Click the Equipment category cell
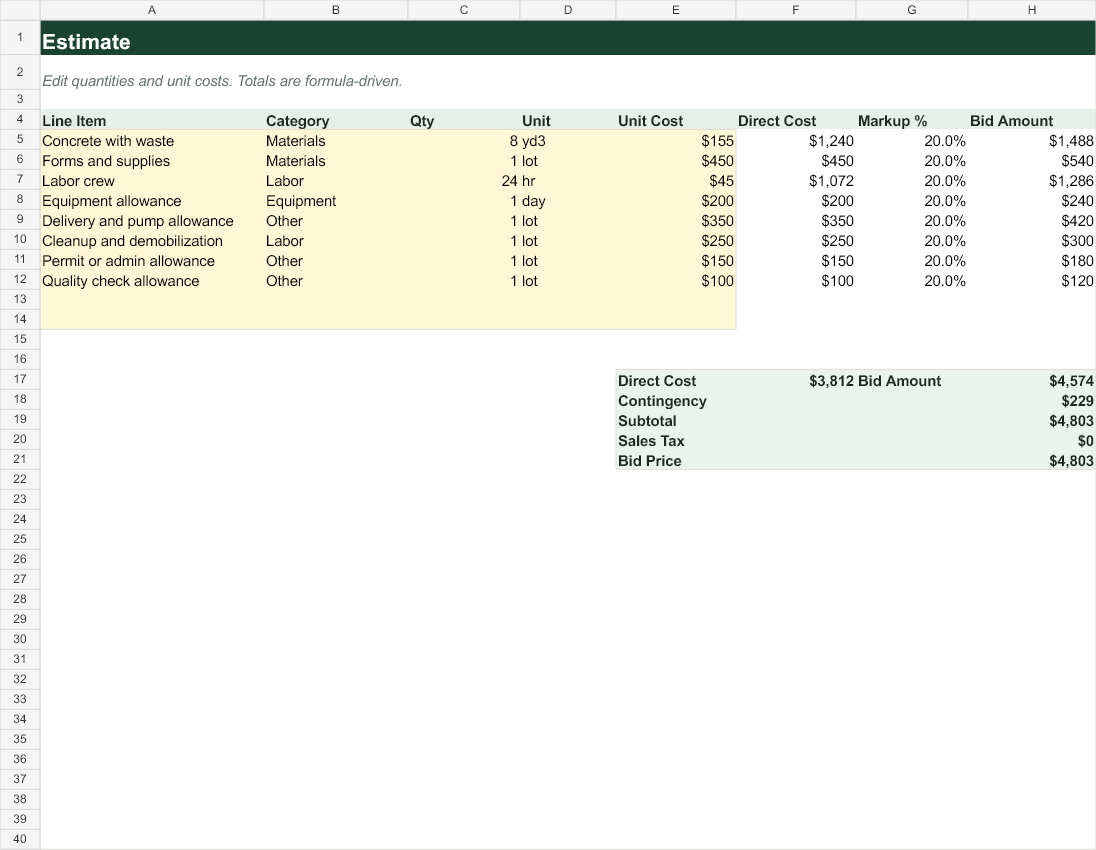The height and width of the screenshot is (850, 1096). point(336,201)
